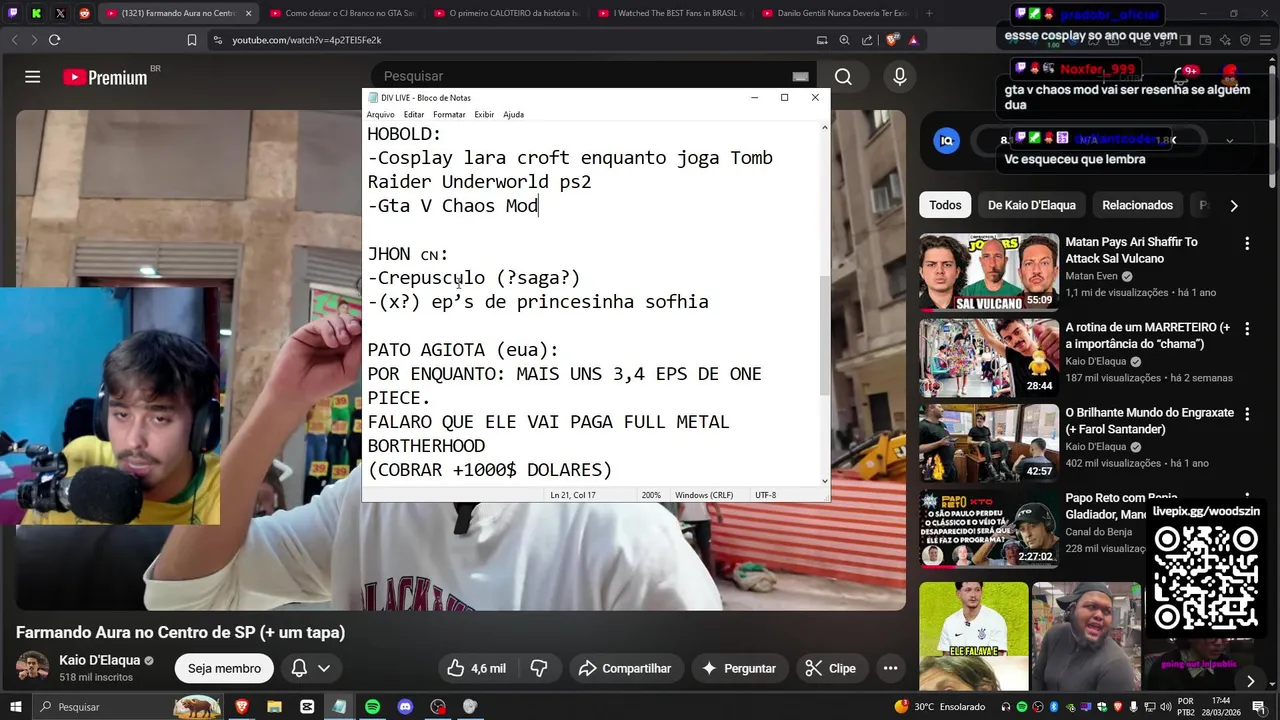The width and height of the screenshot is (1280, 720).
Task: Open options for the Matan Pays Ari Shaffir video
Action: (1247, 243)
